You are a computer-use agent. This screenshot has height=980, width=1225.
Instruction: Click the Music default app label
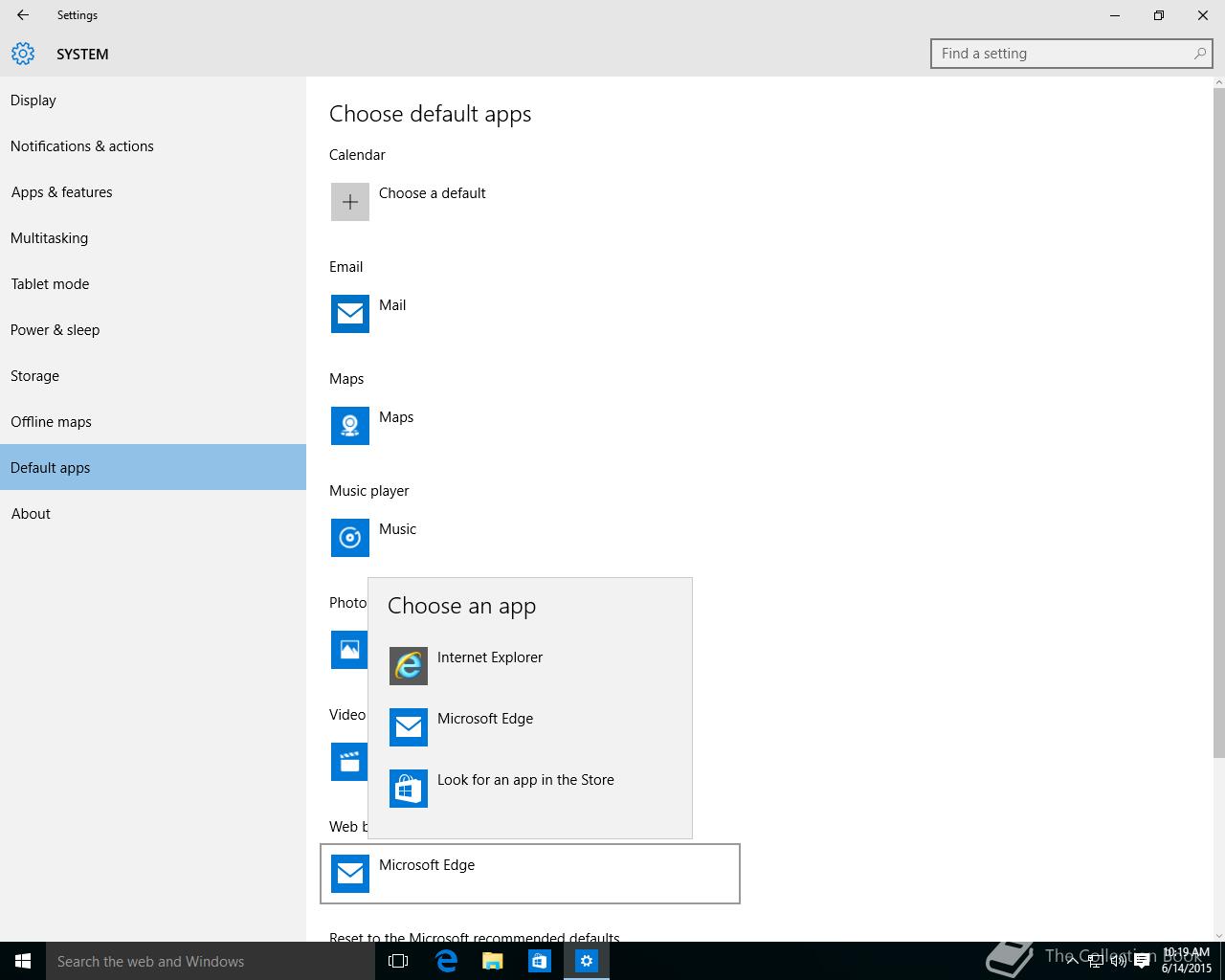point(397,529)
